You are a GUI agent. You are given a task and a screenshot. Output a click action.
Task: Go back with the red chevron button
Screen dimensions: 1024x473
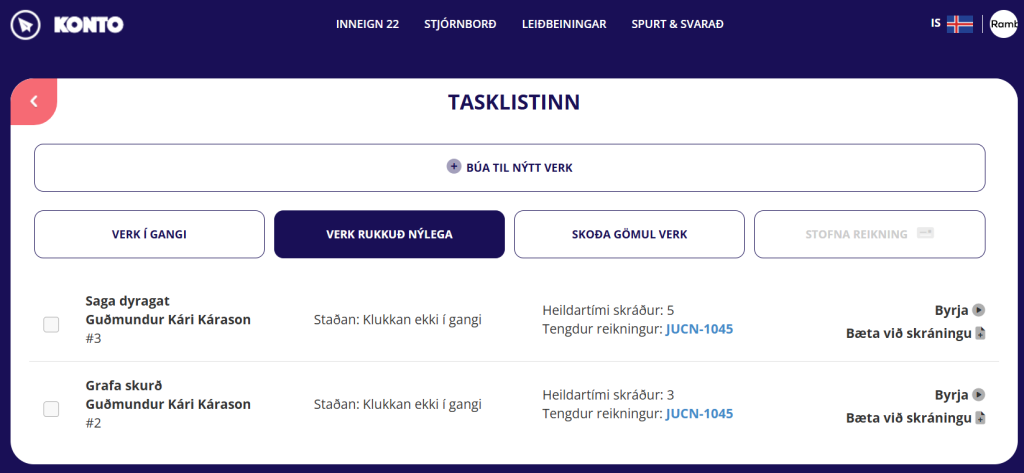[x=34, y=101]
